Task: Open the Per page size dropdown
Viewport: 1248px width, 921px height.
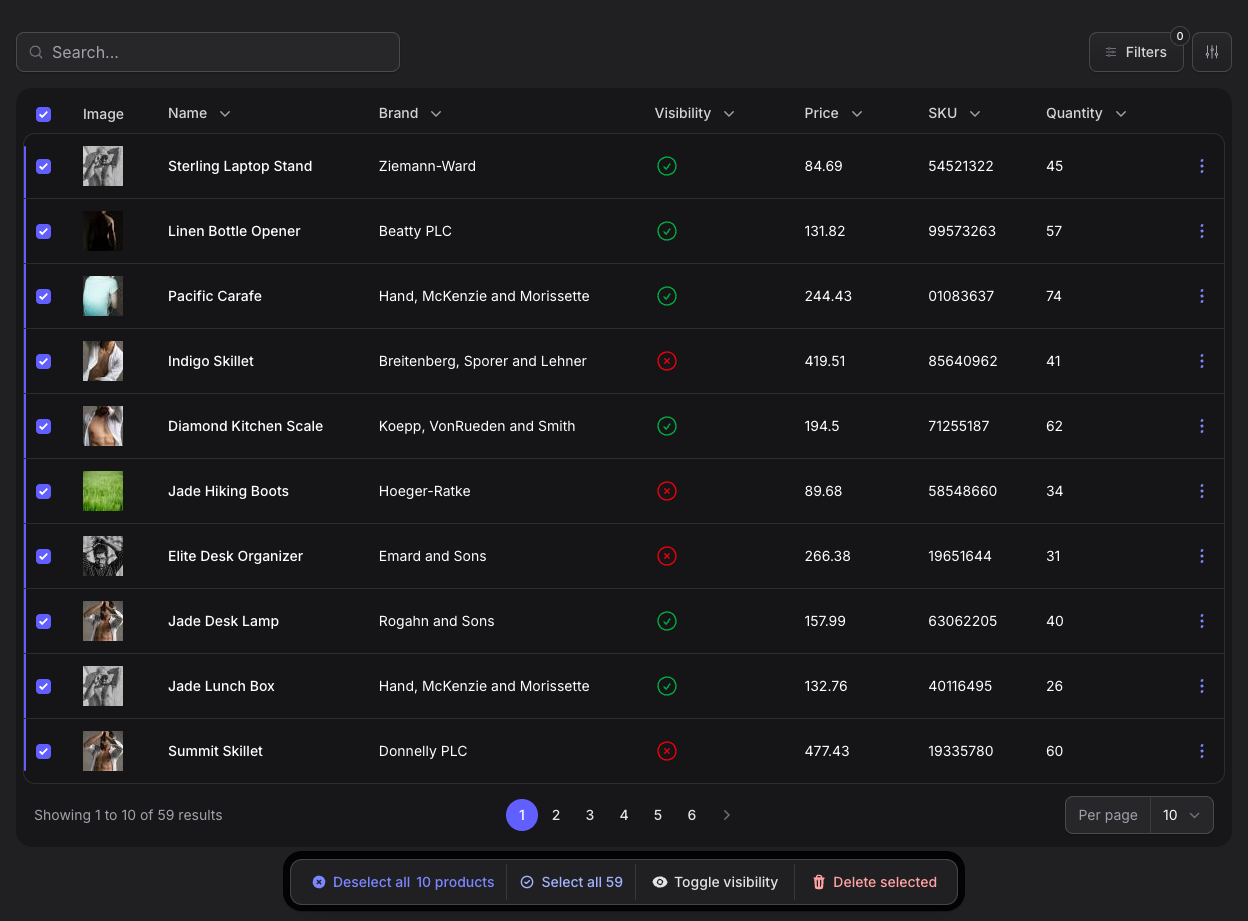Action: [x=1181, y=815]
